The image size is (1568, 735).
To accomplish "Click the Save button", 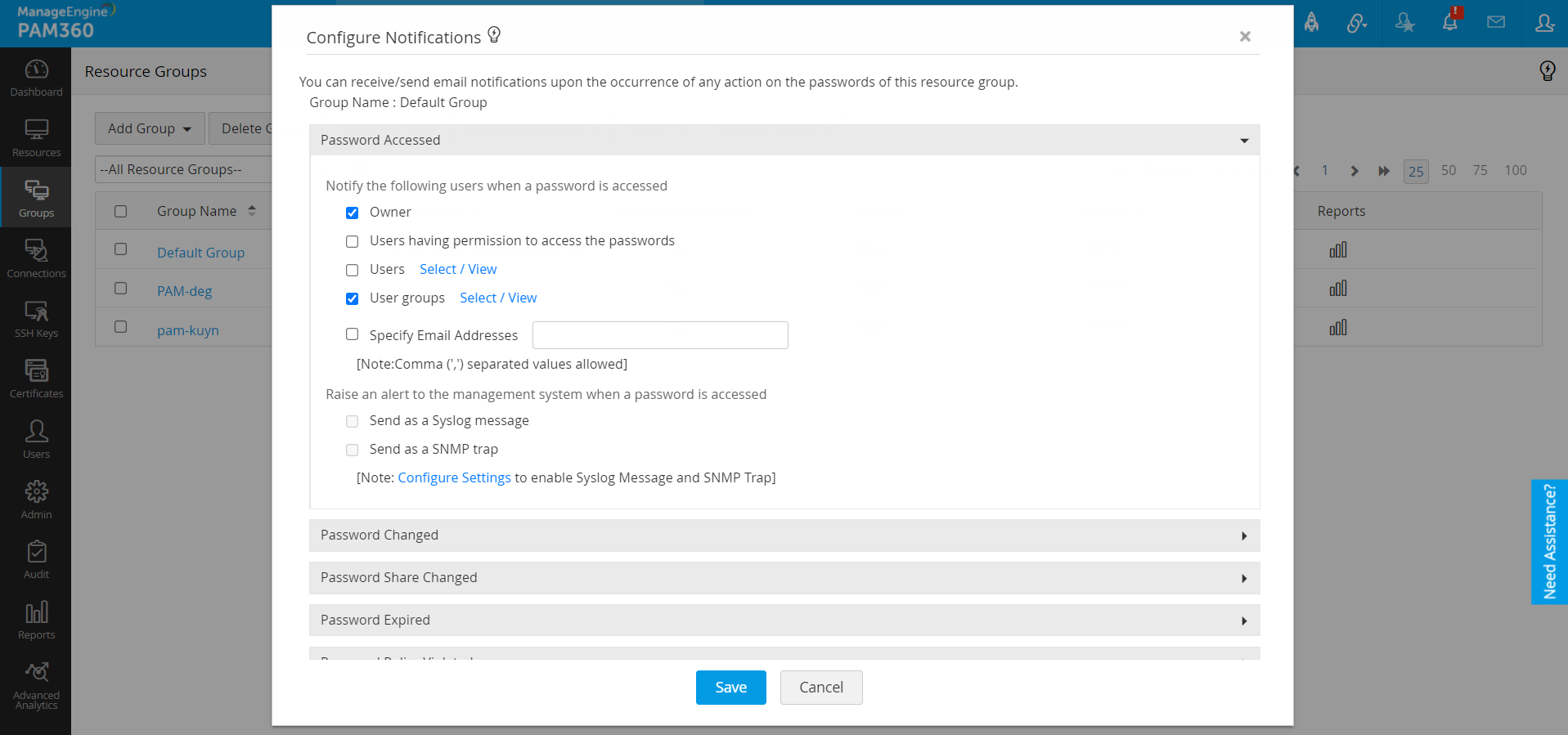I will [730, 688].
